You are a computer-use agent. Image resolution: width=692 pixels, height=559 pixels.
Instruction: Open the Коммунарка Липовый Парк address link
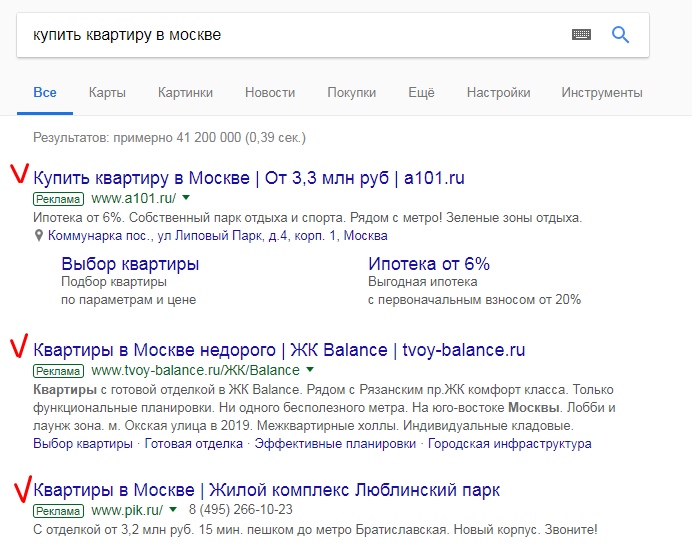218,236
